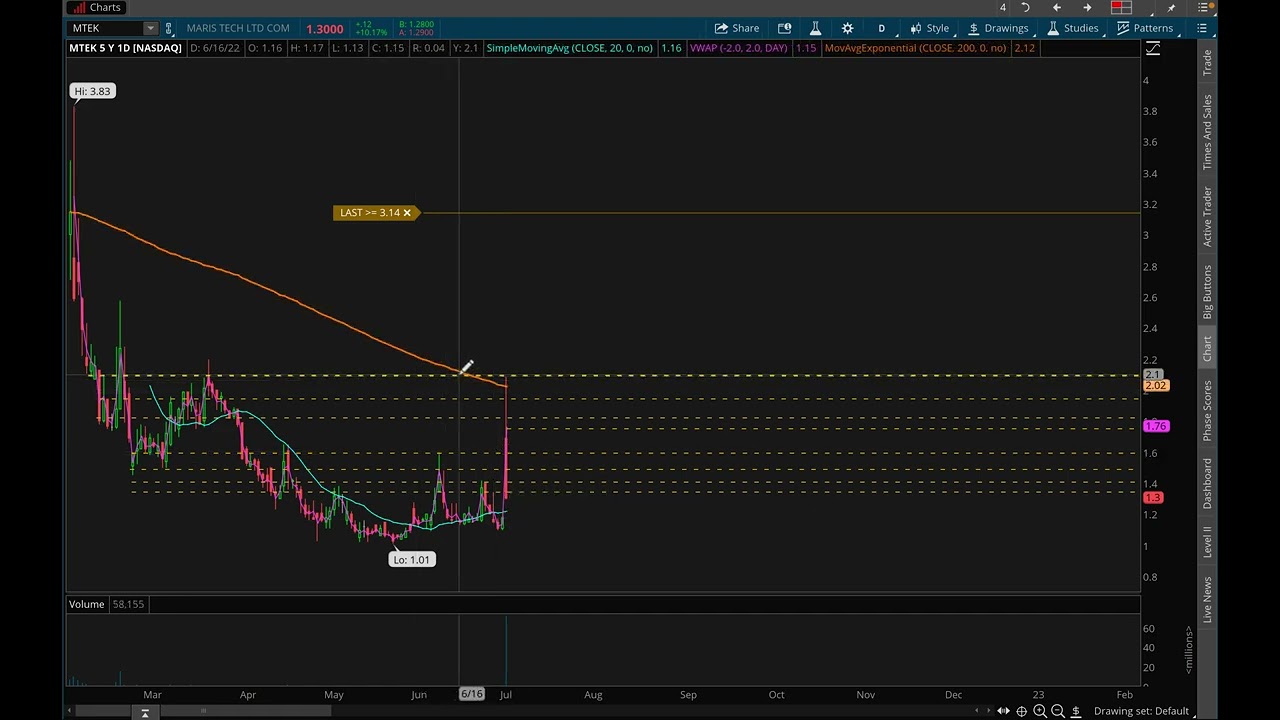Image resolution: width=1280 pixels, height=720 pixels.
Task: Open the Big Buttons sidebar tab
Action: 1207,292
